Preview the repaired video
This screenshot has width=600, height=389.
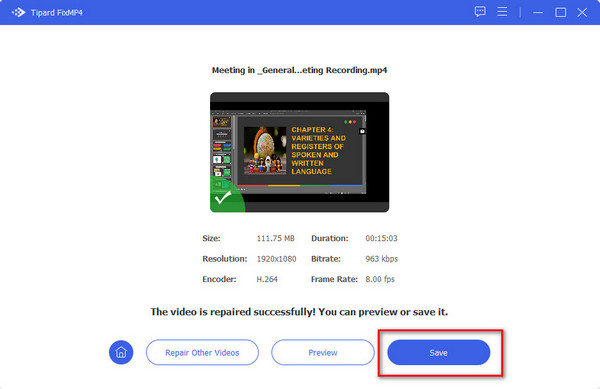click(323, 352)
